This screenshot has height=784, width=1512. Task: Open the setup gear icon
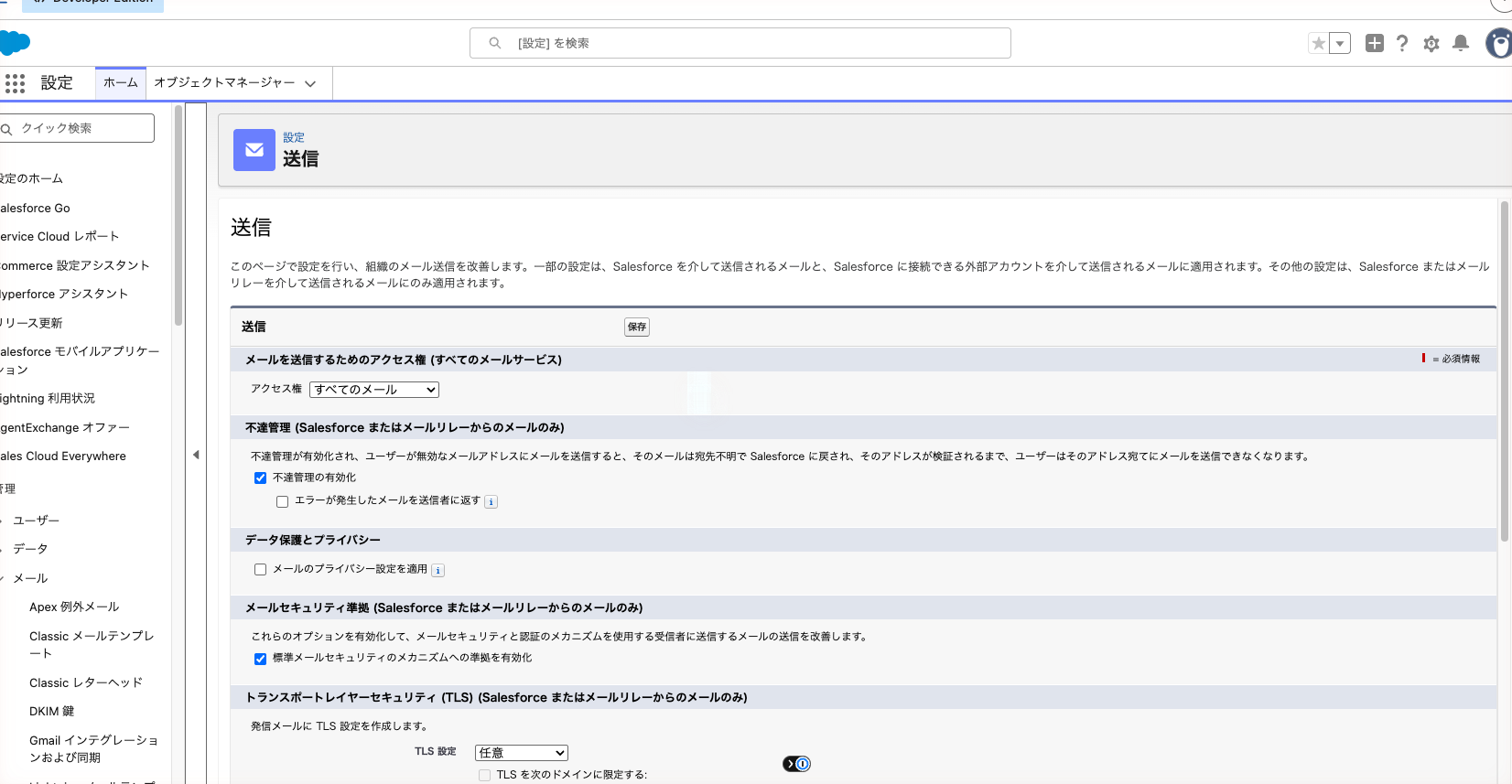pos(1431,43)
